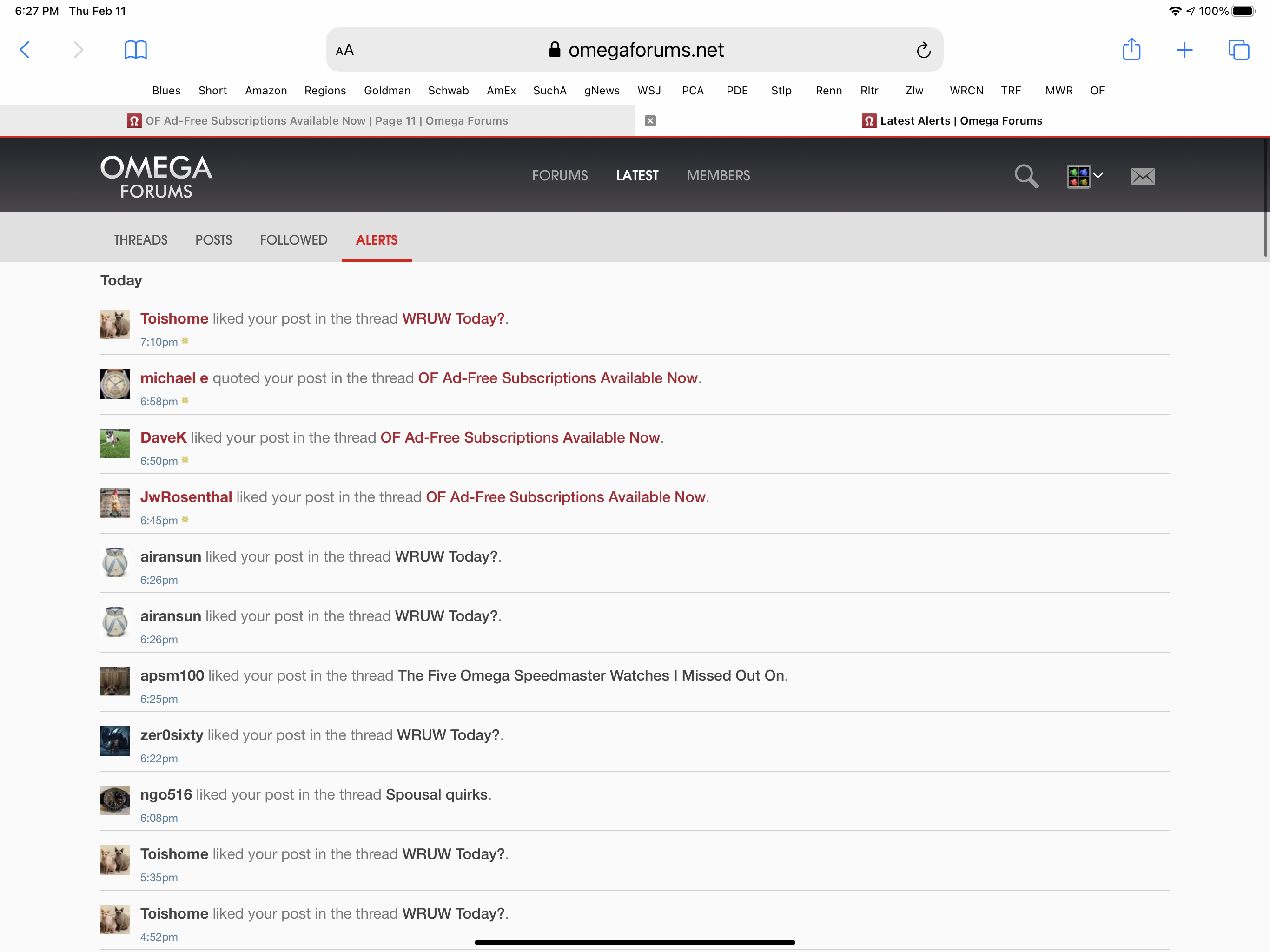Switch to the THREADS tab
Viewport: 1270px width, 952px height.
(x=141, y=240)
